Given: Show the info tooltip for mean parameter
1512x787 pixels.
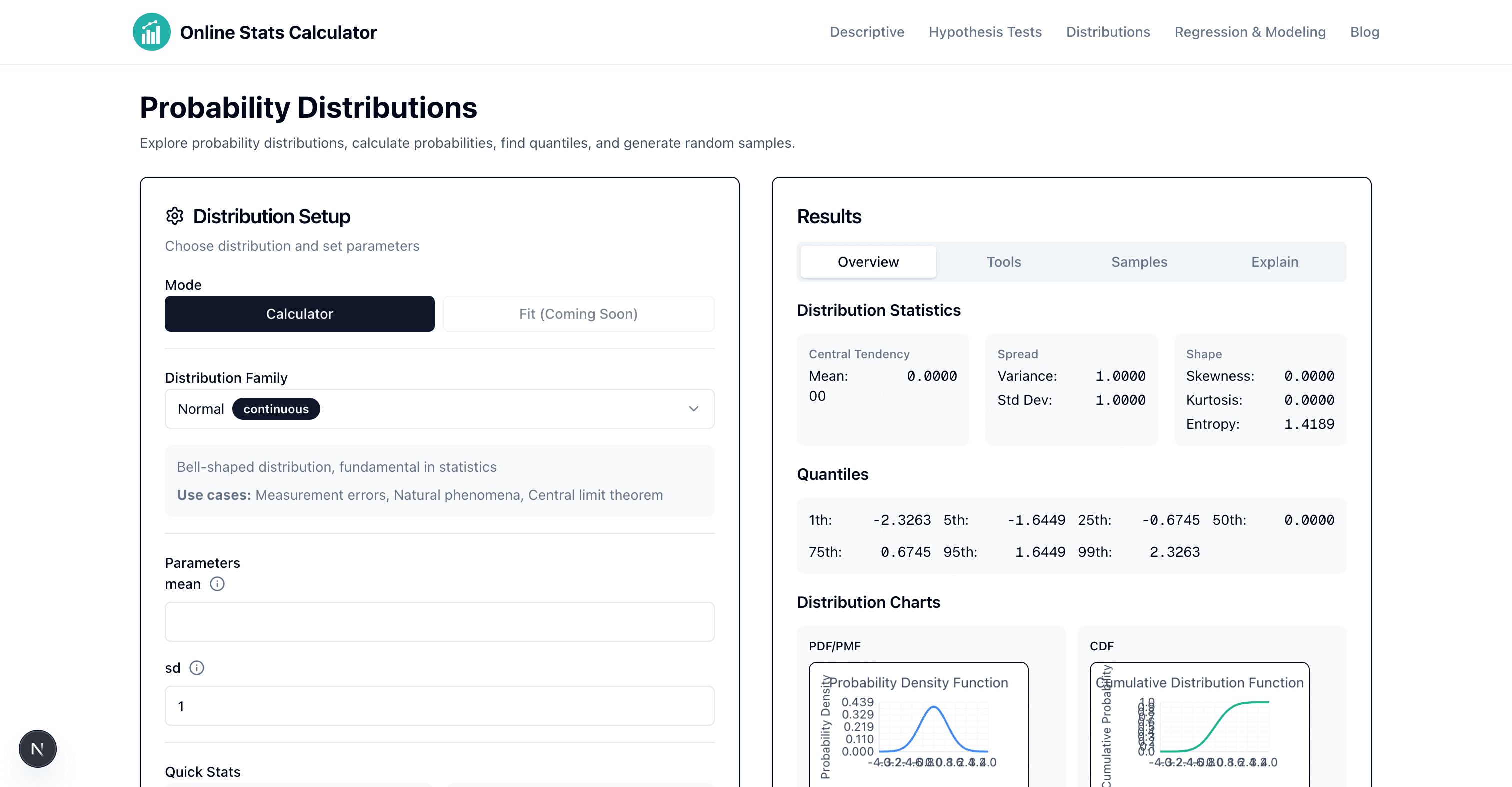Looking at the screenshot, I should click(217, 584).
